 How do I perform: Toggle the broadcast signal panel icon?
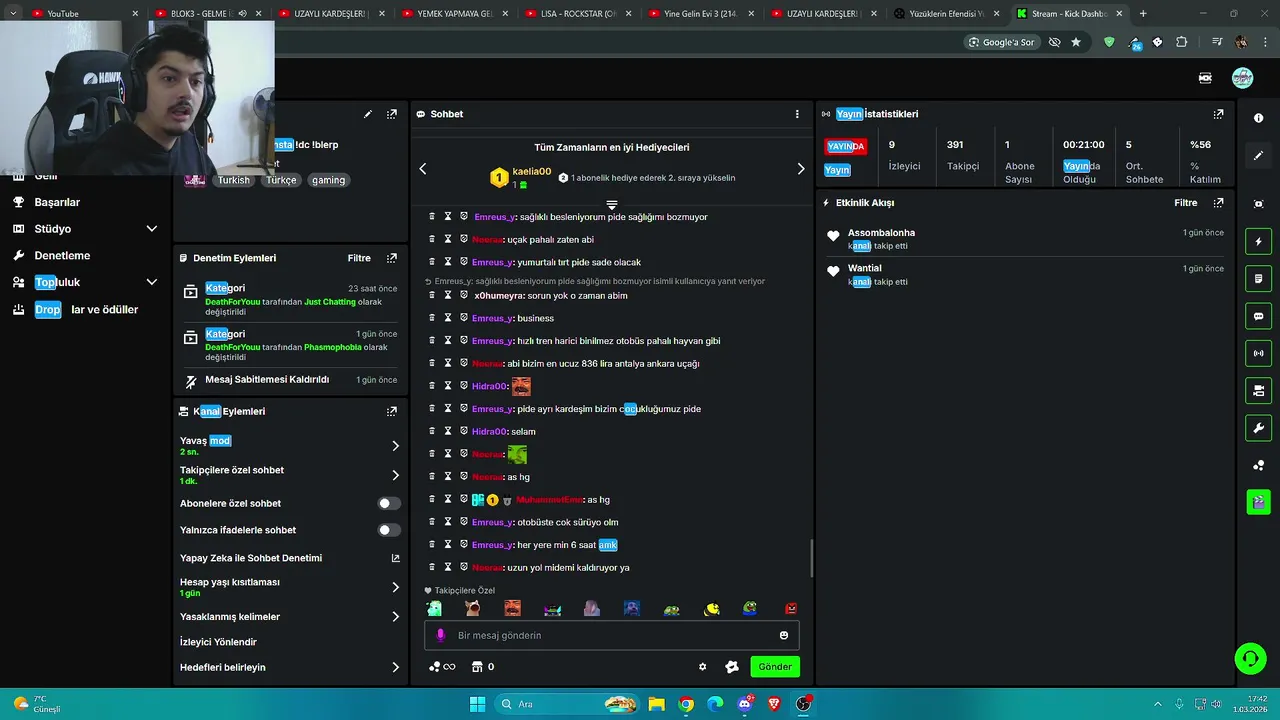pos(1258,353)
